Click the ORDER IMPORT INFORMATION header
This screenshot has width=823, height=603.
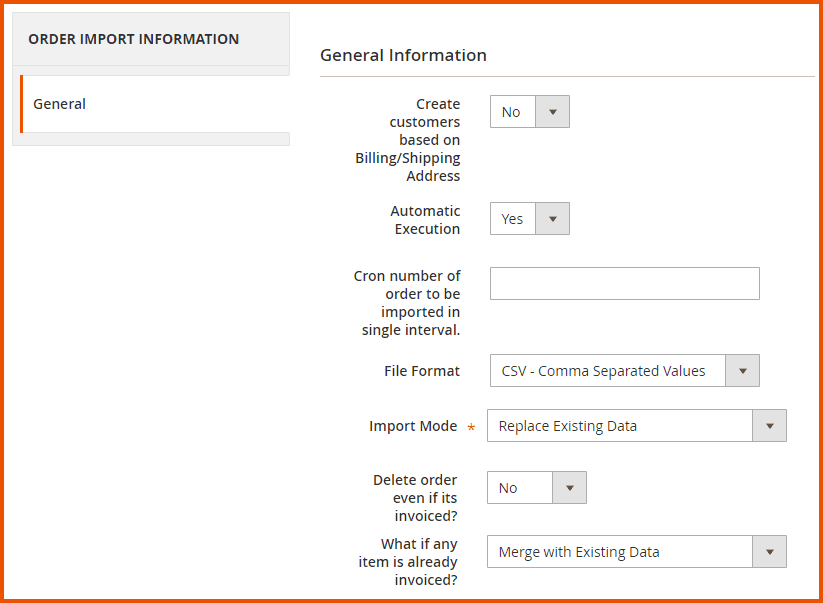(133, 38)
